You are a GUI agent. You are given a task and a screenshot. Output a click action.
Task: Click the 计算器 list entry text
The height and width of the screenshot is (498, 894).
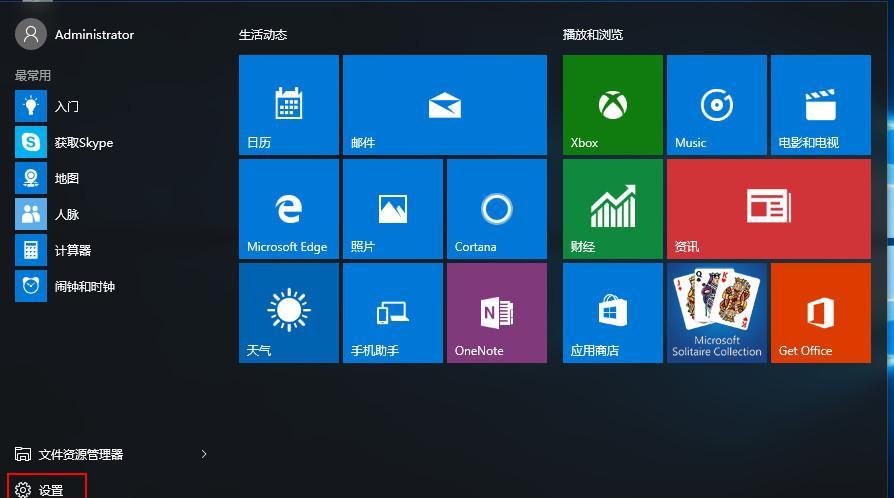[x=73, y=250]
